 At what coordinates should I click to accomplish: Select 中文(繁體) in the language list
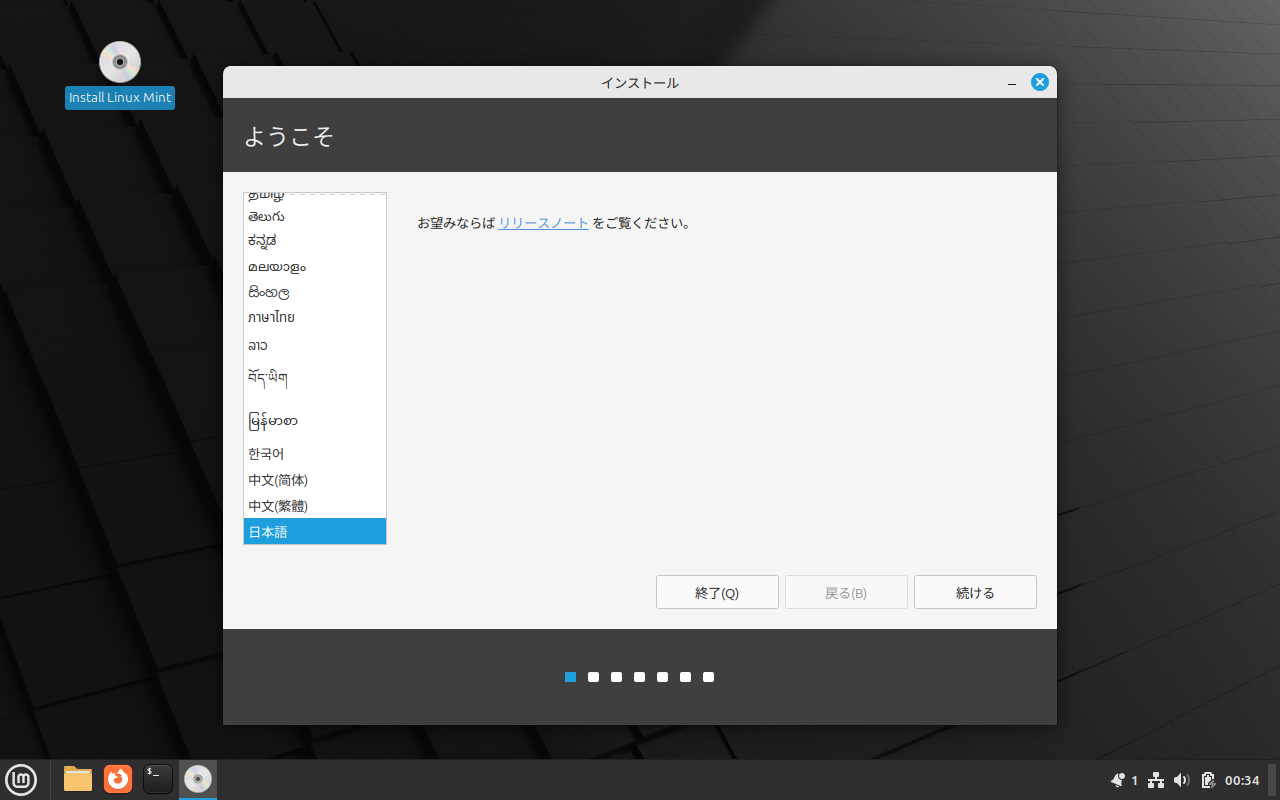click(315, 506)
